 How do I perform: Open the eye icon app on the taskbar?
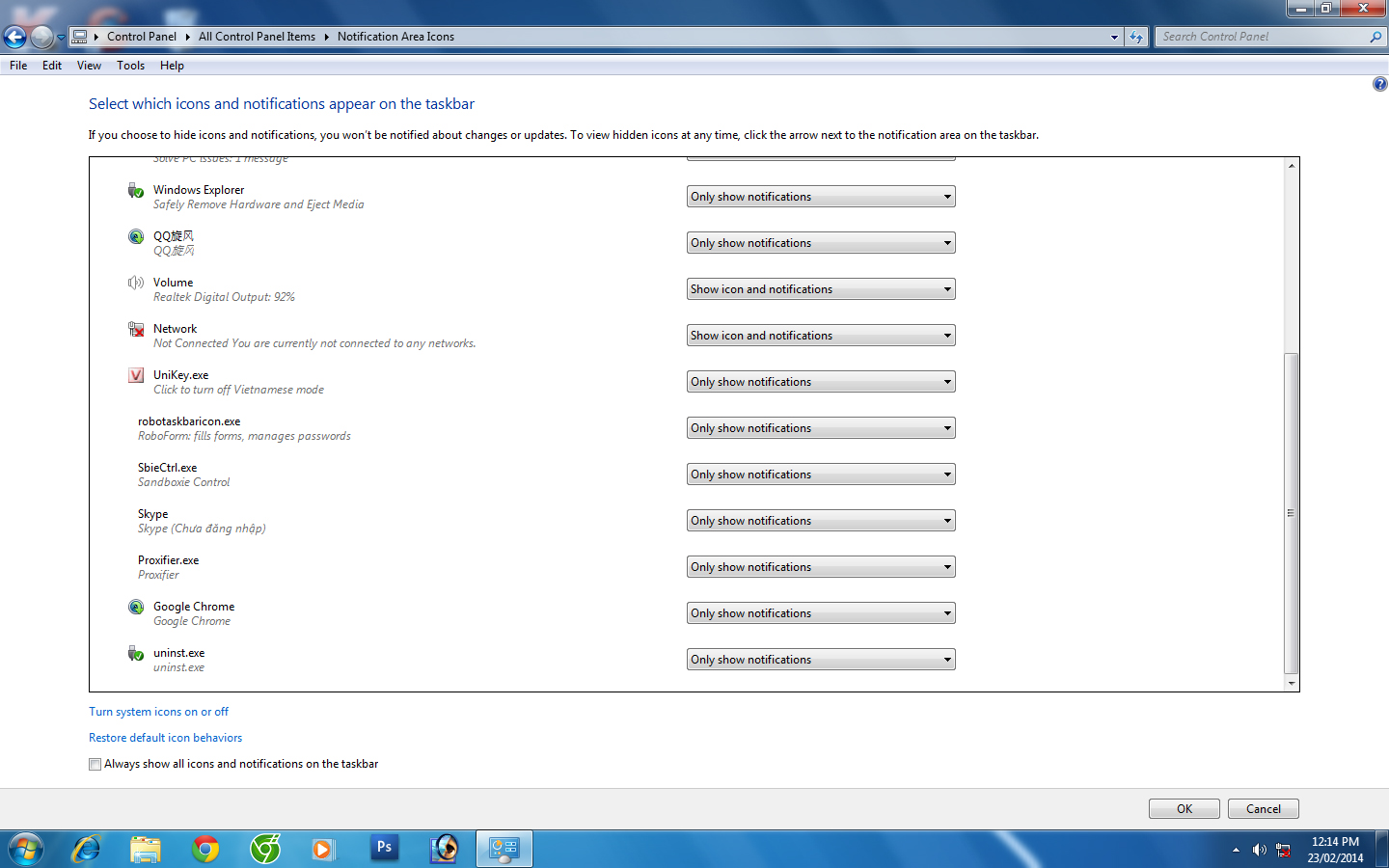(x=444, y=849)
